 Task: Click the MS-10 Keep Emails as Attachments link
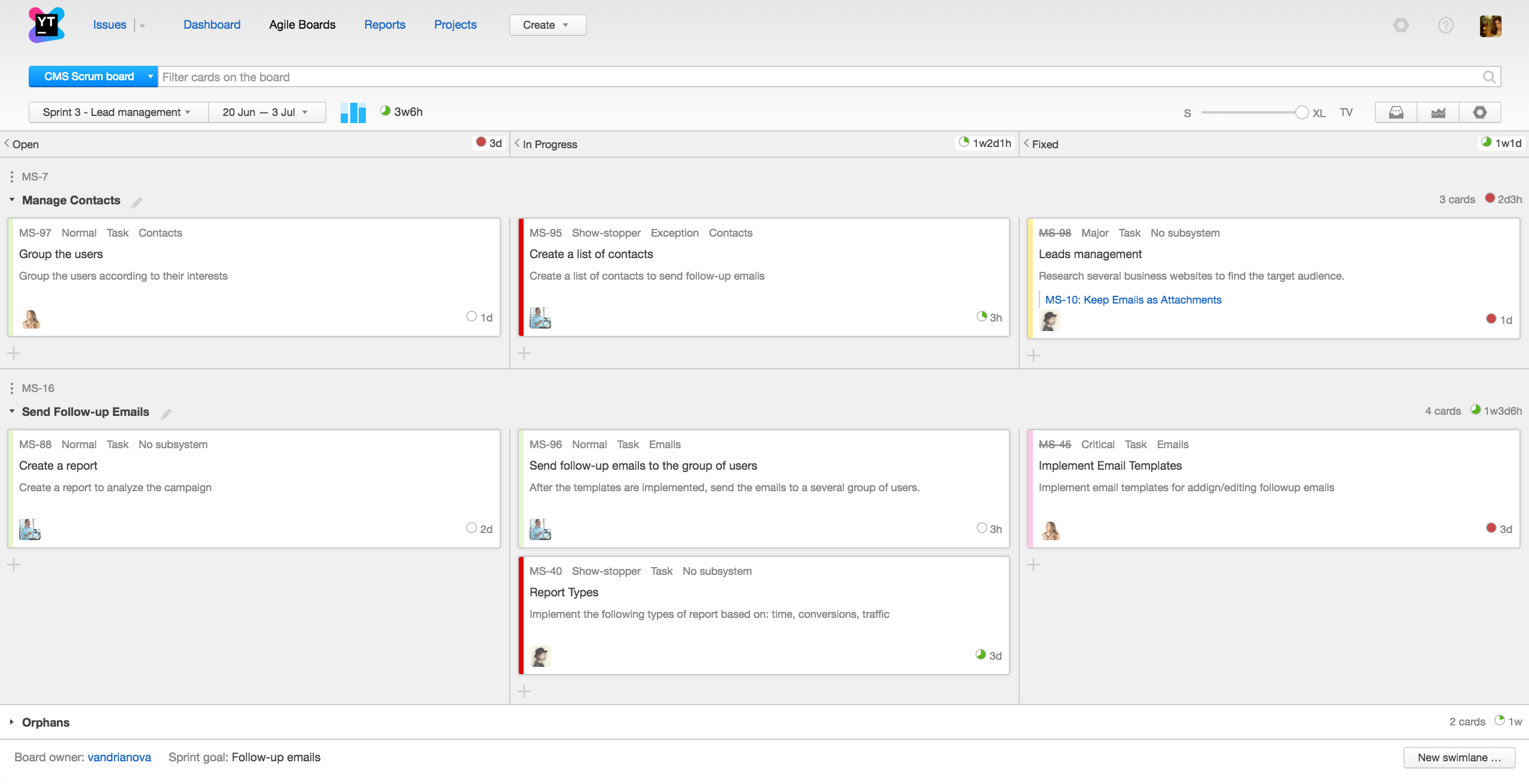[x=1134, y=299]
